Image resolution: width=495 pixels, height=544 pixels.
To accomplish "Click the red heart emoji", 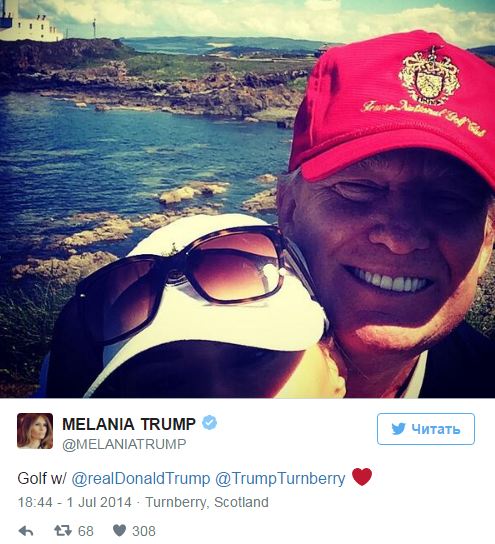I will coord(362,477).
